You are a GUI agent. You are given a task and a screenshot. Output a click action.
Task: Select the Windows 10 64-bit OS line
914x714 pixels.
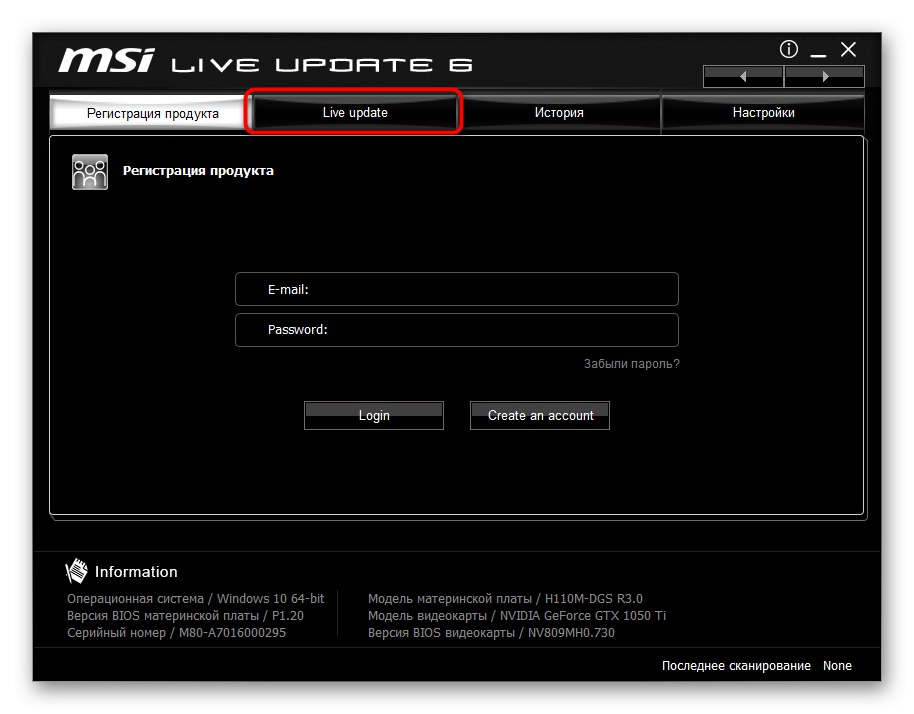point(195,599)
